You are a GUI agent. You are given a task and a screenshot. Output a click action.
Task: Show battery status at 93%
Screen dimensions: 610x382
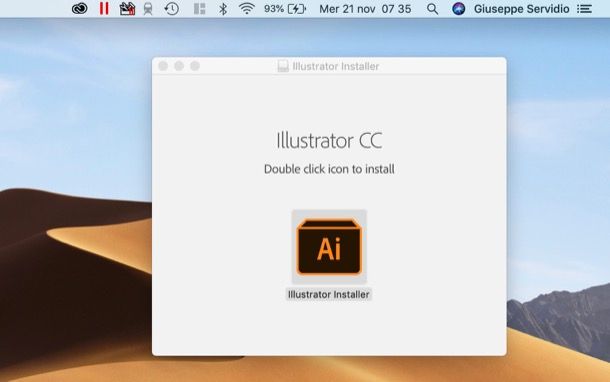[x=285, y=9]
